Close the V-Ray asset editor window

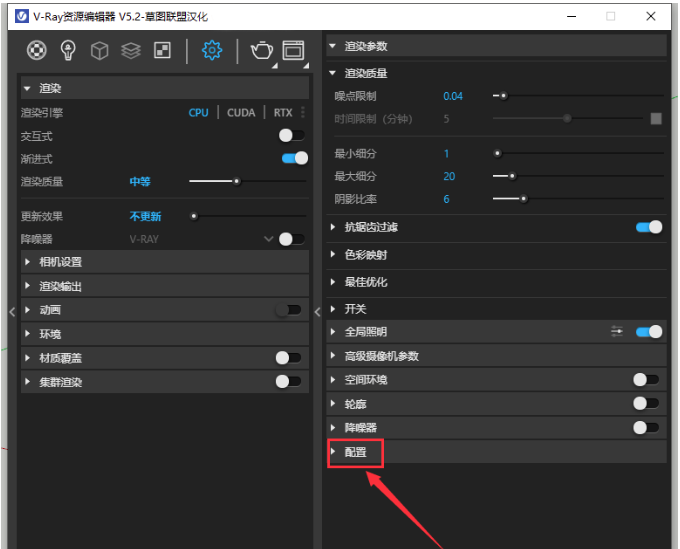click(x=651, y=16)
